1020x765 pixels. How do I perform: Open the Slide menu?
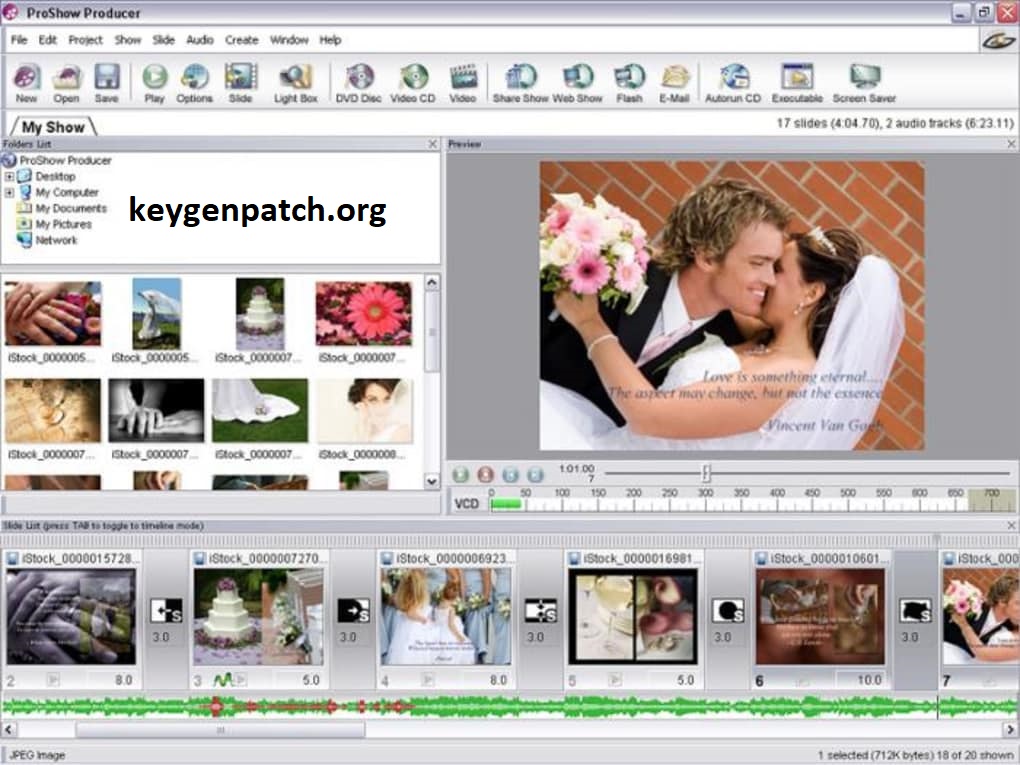click(x=163, y=40)
